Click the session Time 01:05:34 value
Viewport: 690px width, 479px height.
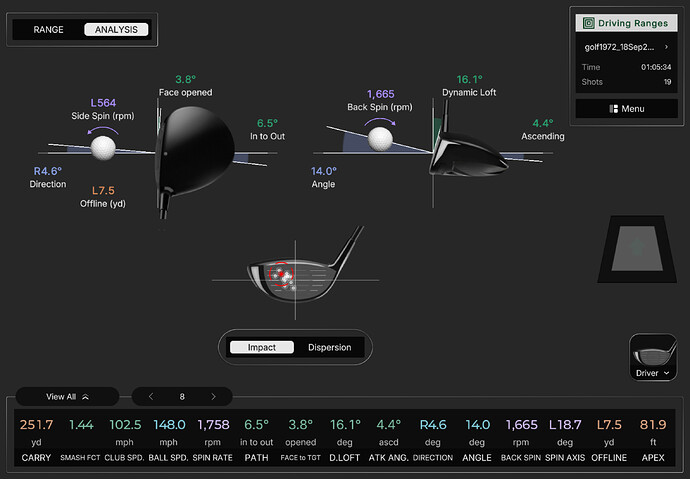pyautogui.click(x=656, y=67)
